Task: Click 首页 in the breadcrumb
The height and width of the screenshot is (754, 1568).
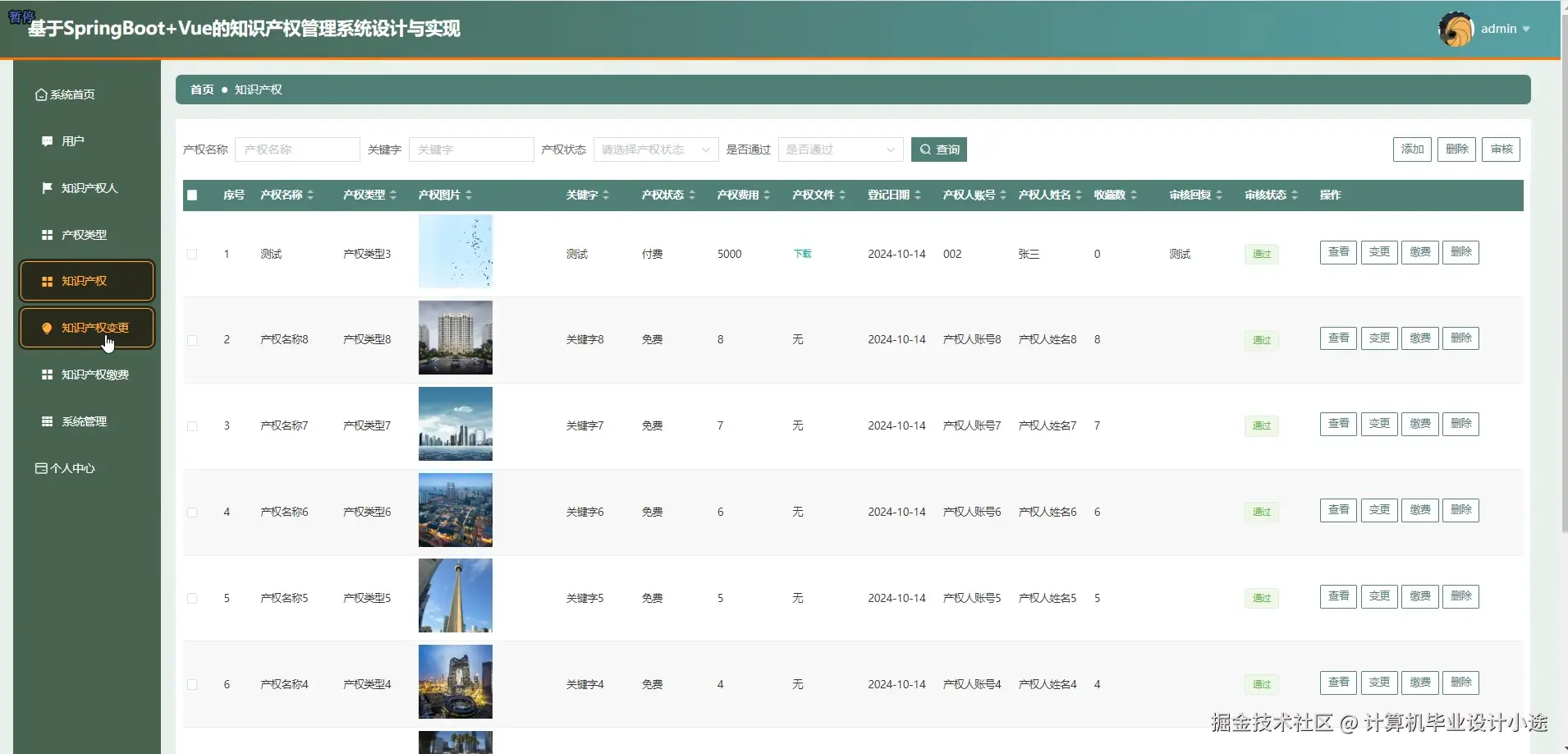Action: coord(200,89)
